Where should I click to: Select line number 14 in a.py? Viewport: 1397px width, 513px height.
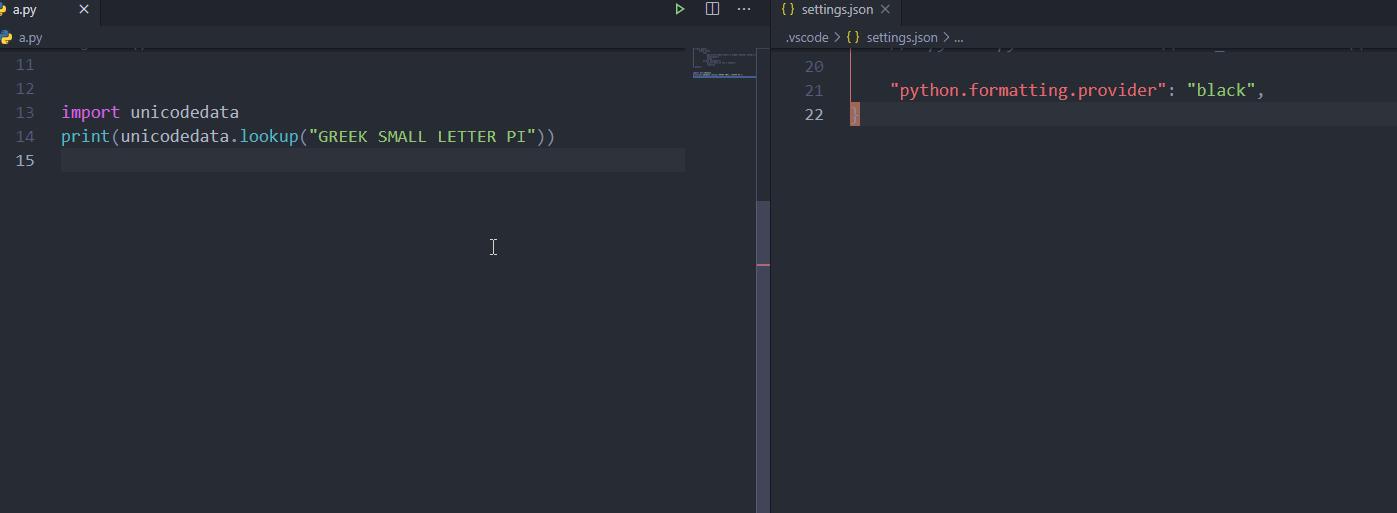(25, 136)
